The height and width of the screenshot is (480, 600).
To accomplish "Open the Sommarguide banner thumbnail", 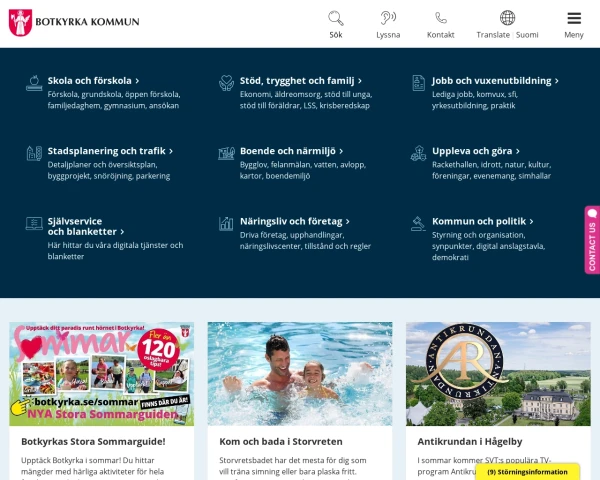I will [101, 374].
